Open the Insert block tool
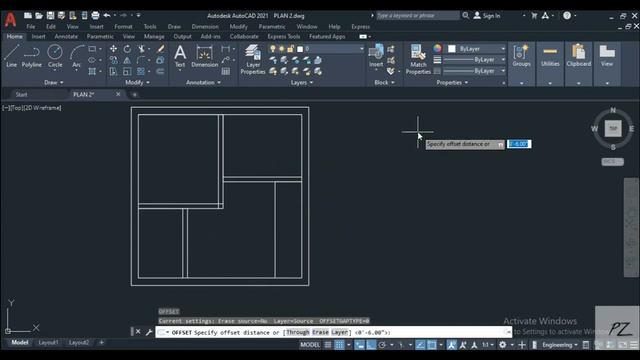640x360 pixels. click(x=376, y=56)
